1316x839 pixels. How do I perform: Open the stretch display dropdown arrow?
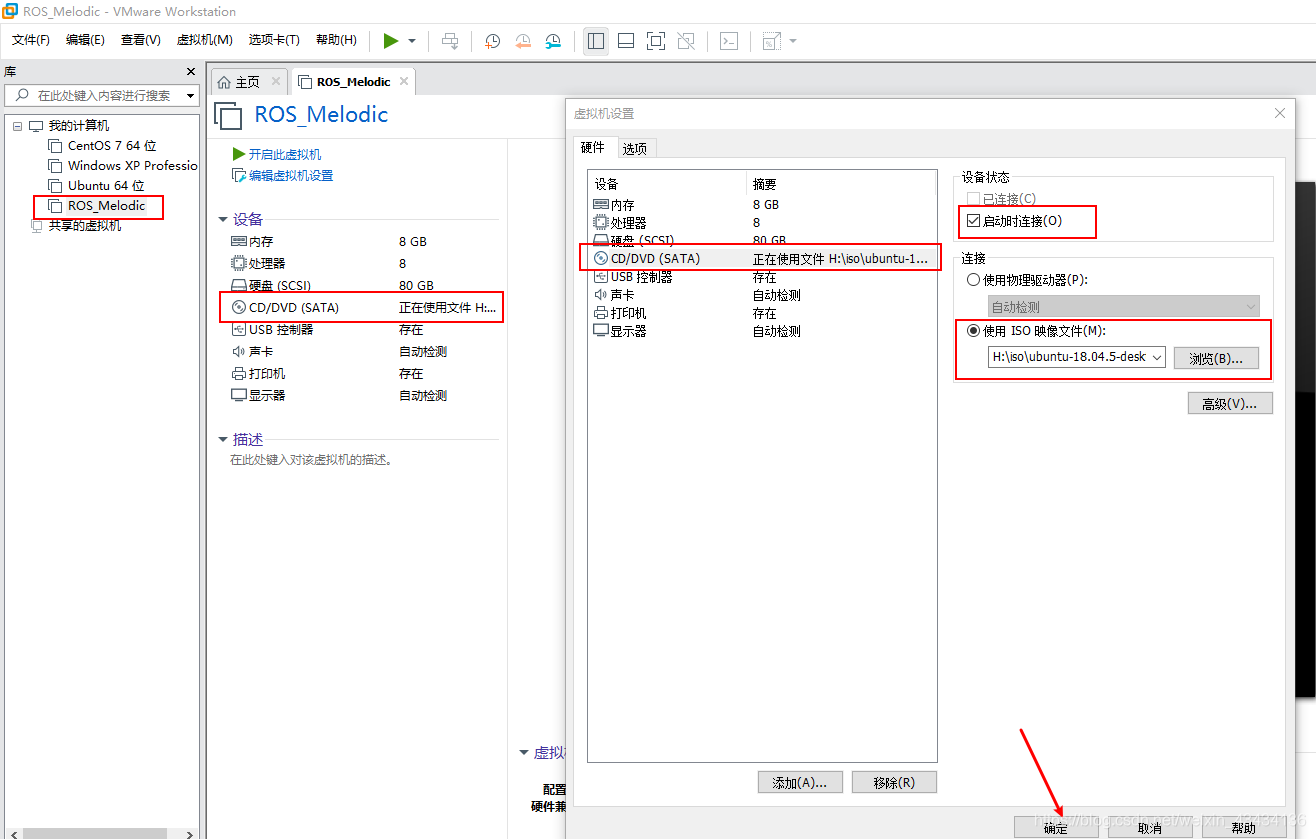tap(793, 41)
